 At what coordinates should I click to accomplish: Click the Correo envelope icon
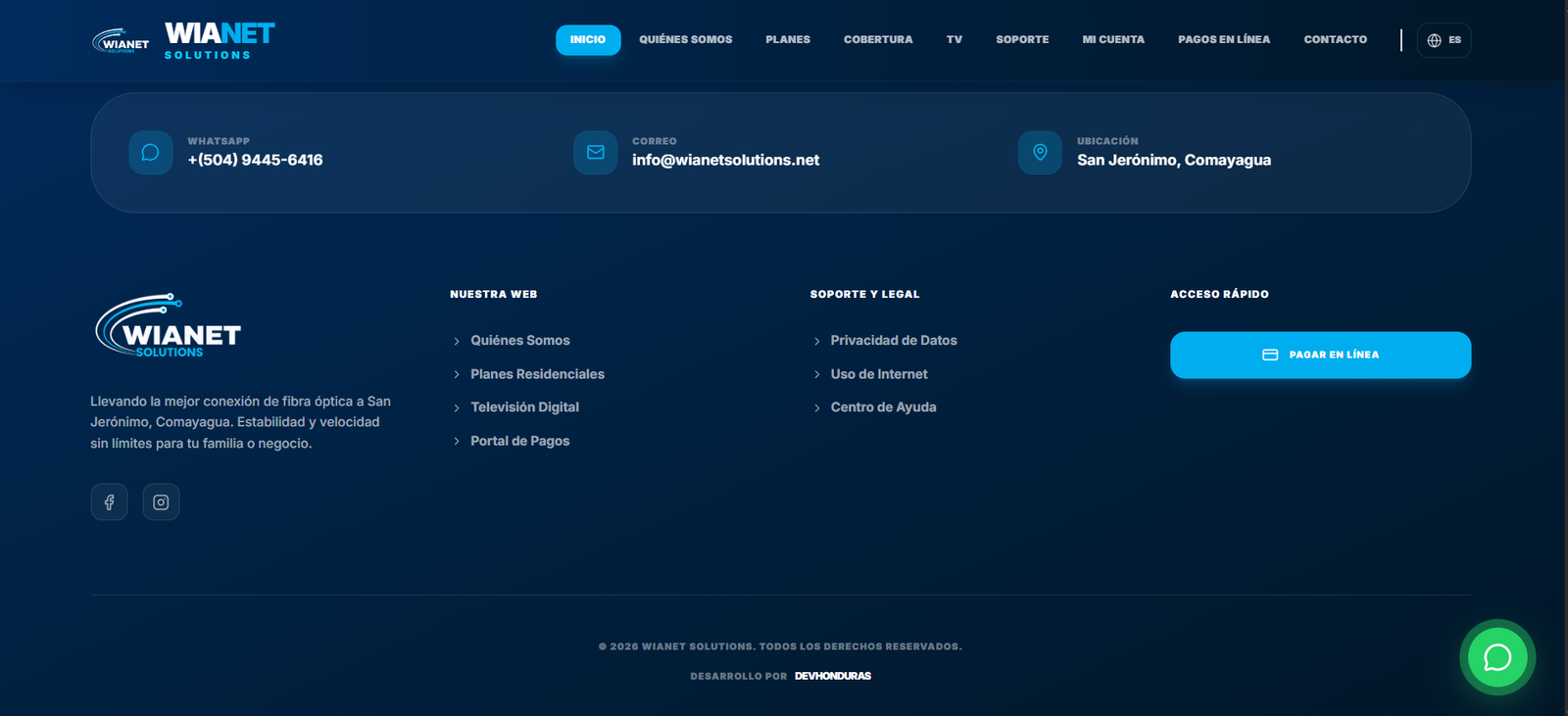[x=596, y=153]
